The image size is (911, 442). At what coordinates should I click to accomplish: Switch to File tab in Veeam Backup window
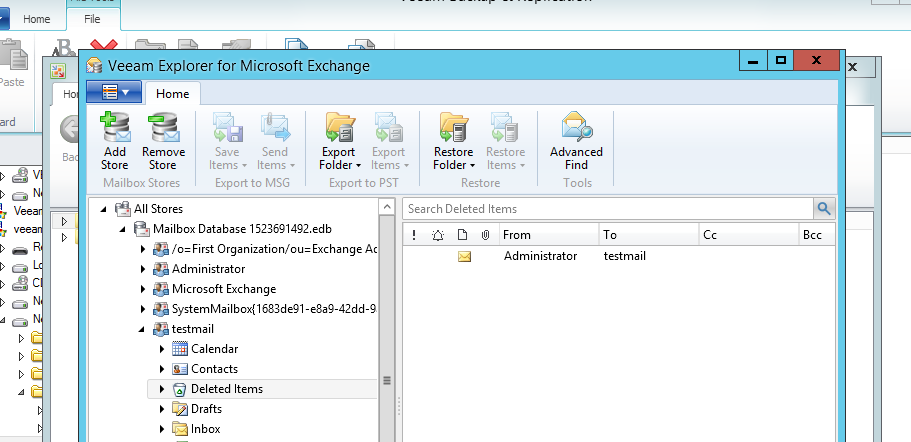pyautogui.click(x=93, y=19)
